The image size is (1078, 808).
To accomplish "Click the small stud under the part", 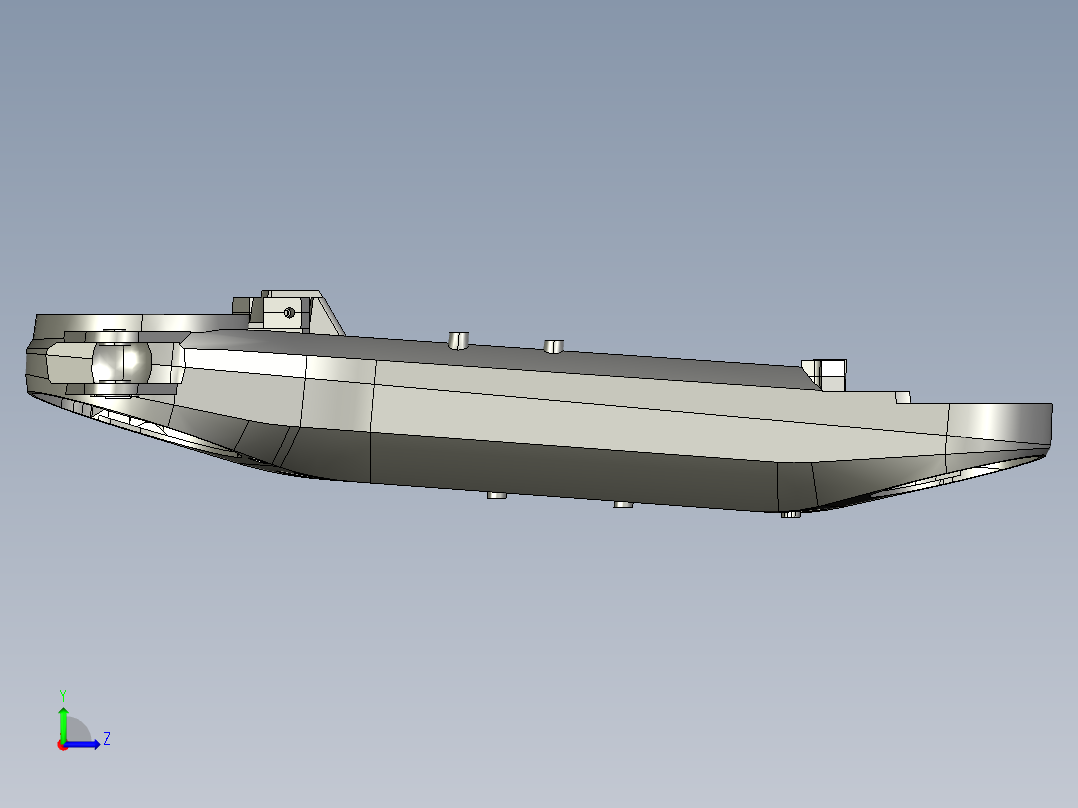I will click(x=495, y=496).
